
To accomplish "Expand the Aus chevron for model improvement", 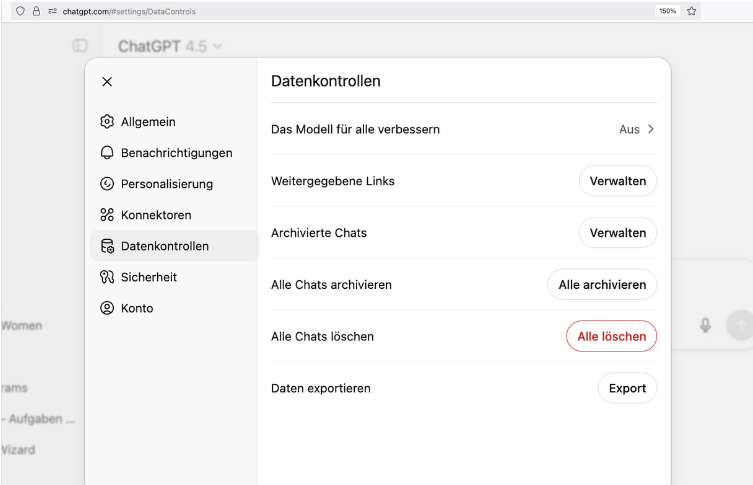I will pyautogui.click(x=651, y=129).
